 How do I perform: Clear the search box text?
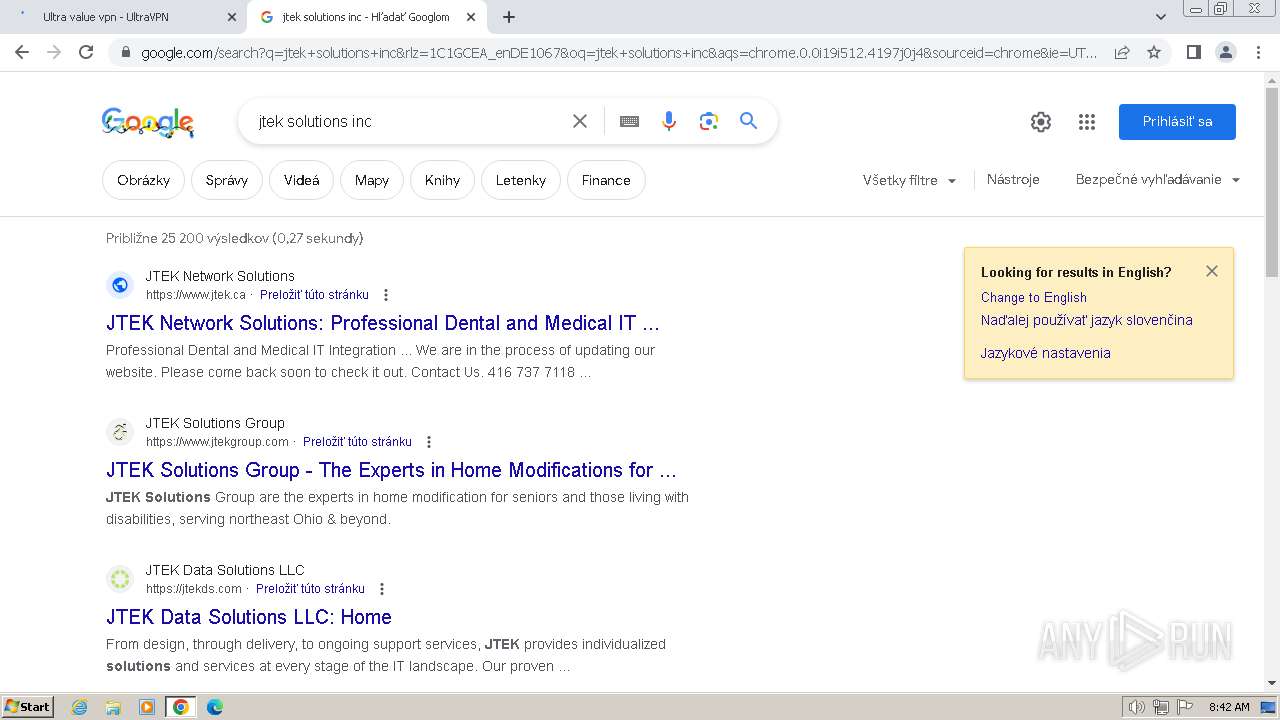point(580,121)
